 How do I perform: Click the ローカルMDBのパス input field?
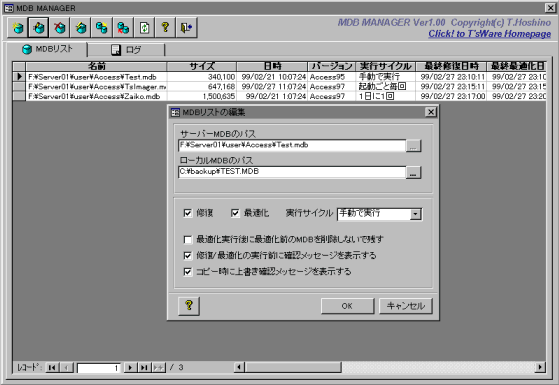pos(292,172)
